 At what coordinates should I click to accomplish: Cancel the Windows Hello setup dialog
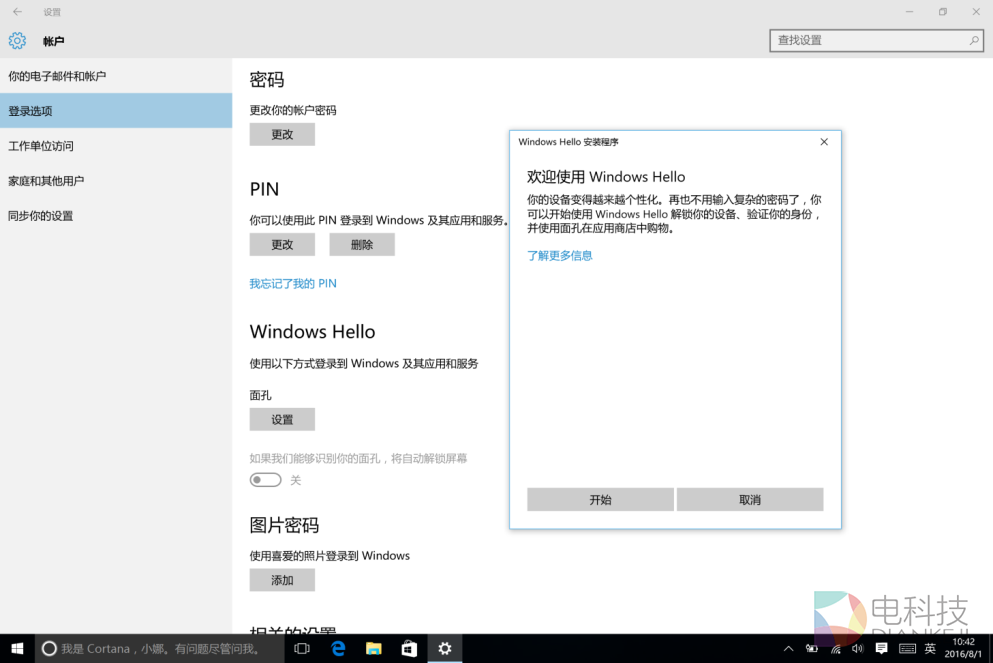point(749,500)
